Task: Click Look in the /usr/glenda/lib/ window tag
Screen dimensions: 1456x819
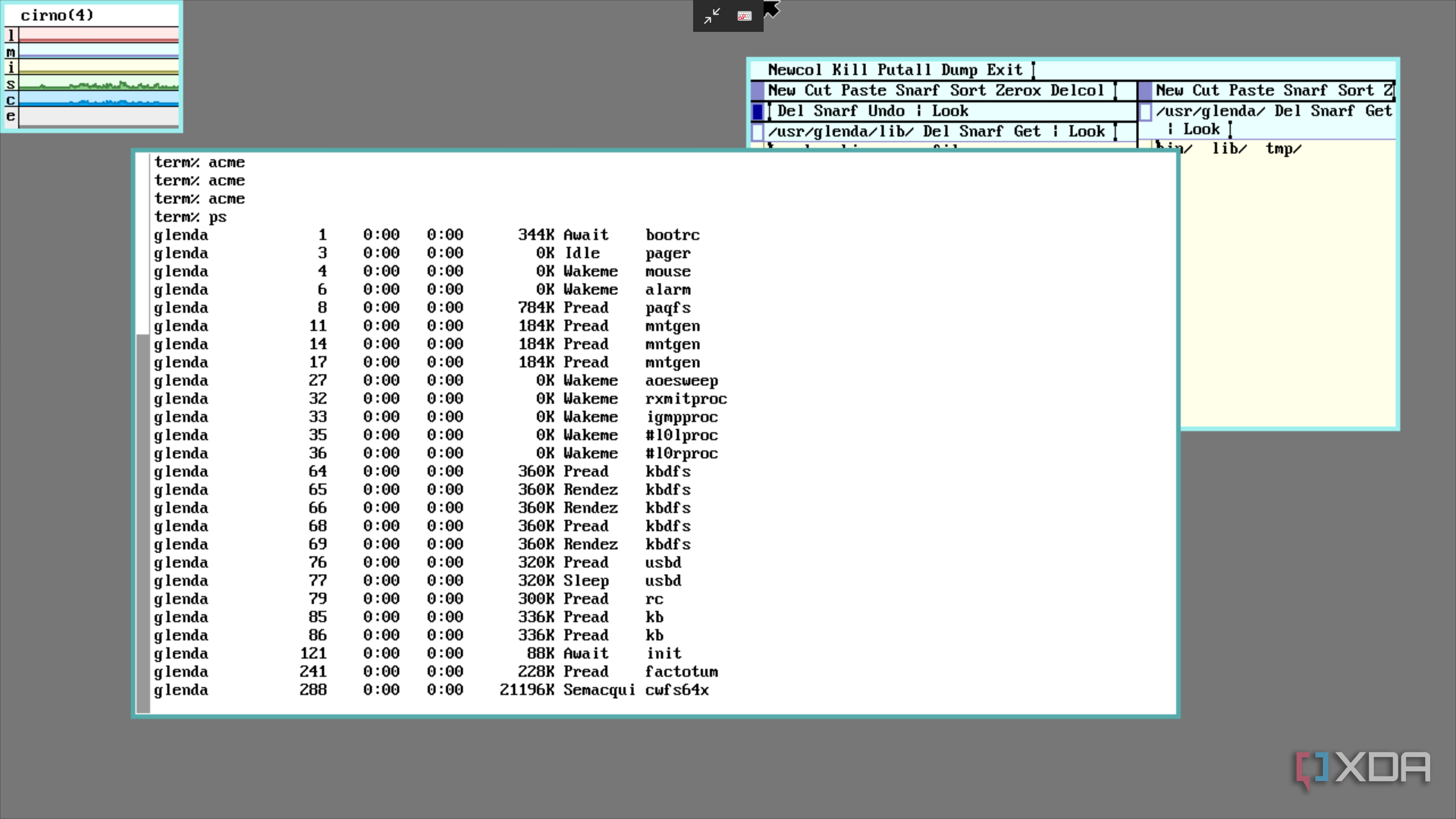Action: click(1087, 131)
